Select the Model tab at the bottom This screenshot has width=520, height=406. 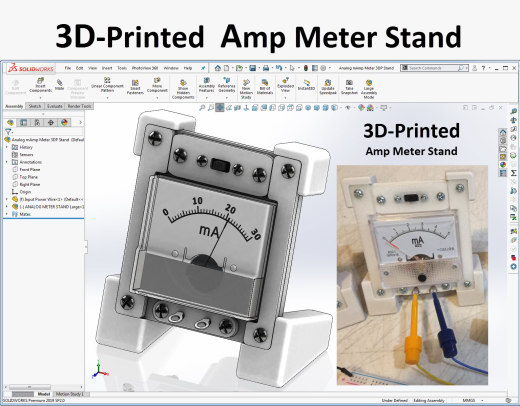tap(44, 394)
